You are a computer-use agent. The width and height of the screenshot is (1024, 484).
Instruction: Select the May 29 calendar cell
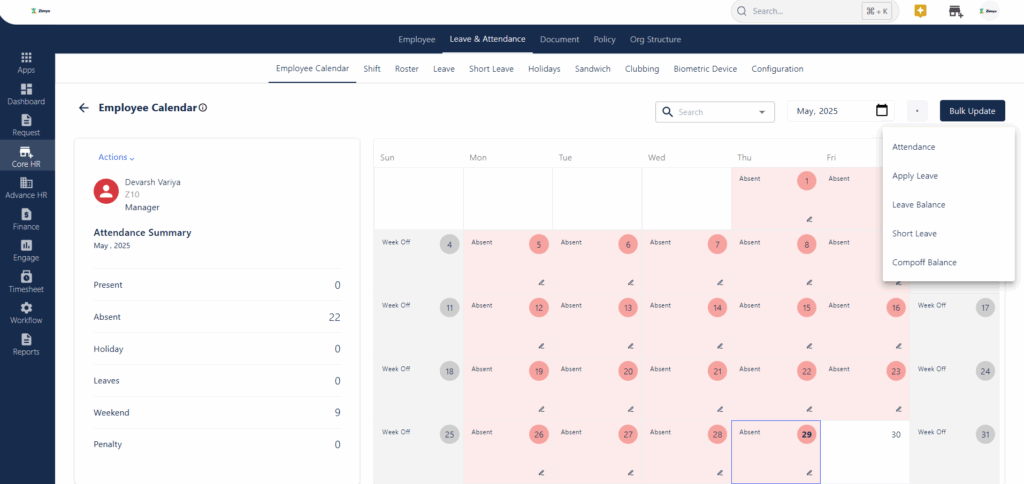click(x=776, y=452)
